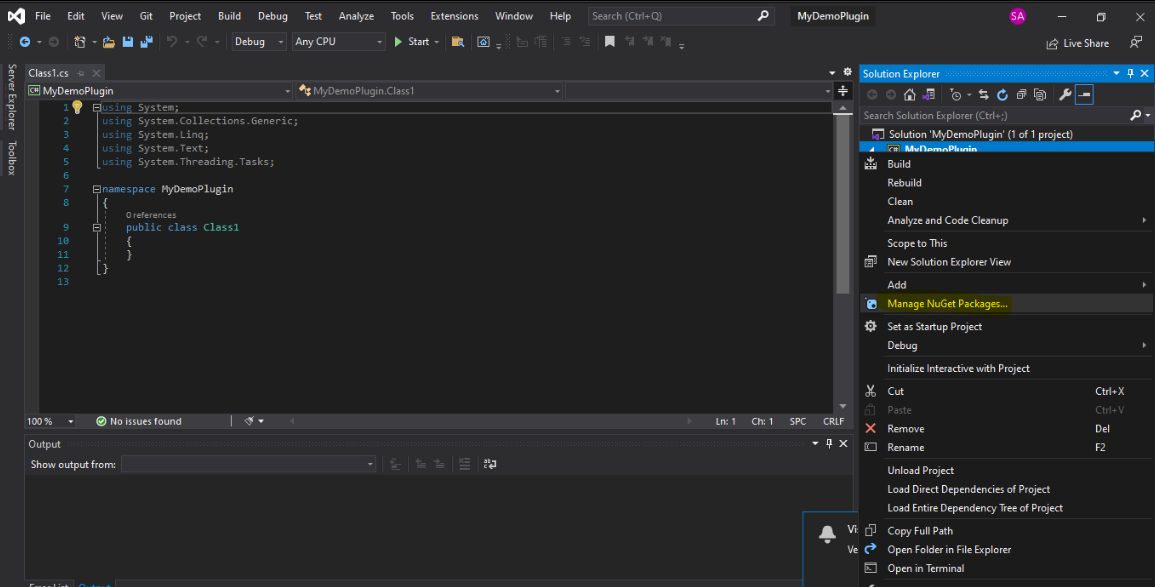Adjust the editor zoom level selector
This screenshot has width=1155, height=587.
[49, 421]
